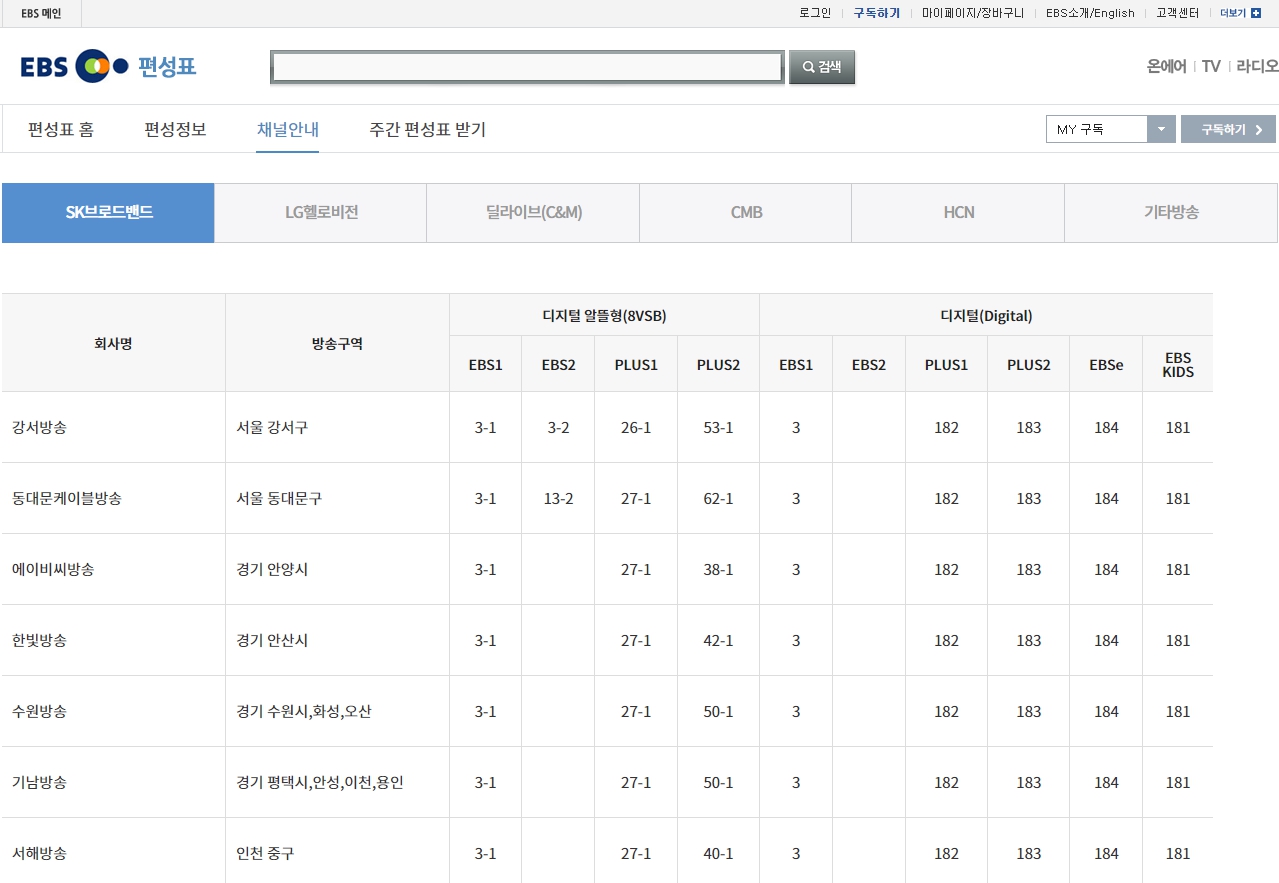This screenshot has width=1279, height=883.
Task: Click the 3-2 EBS2 value for 강서방송
Action: 558,428
